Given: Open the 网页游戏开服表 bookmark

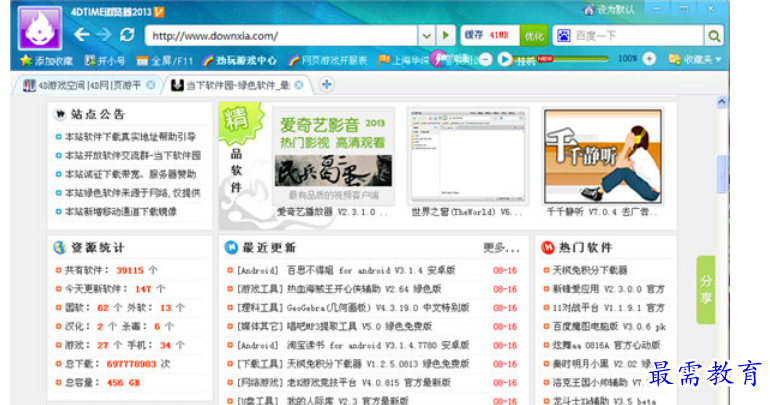Looking at the screenshot, I should (x=328, y=61).
